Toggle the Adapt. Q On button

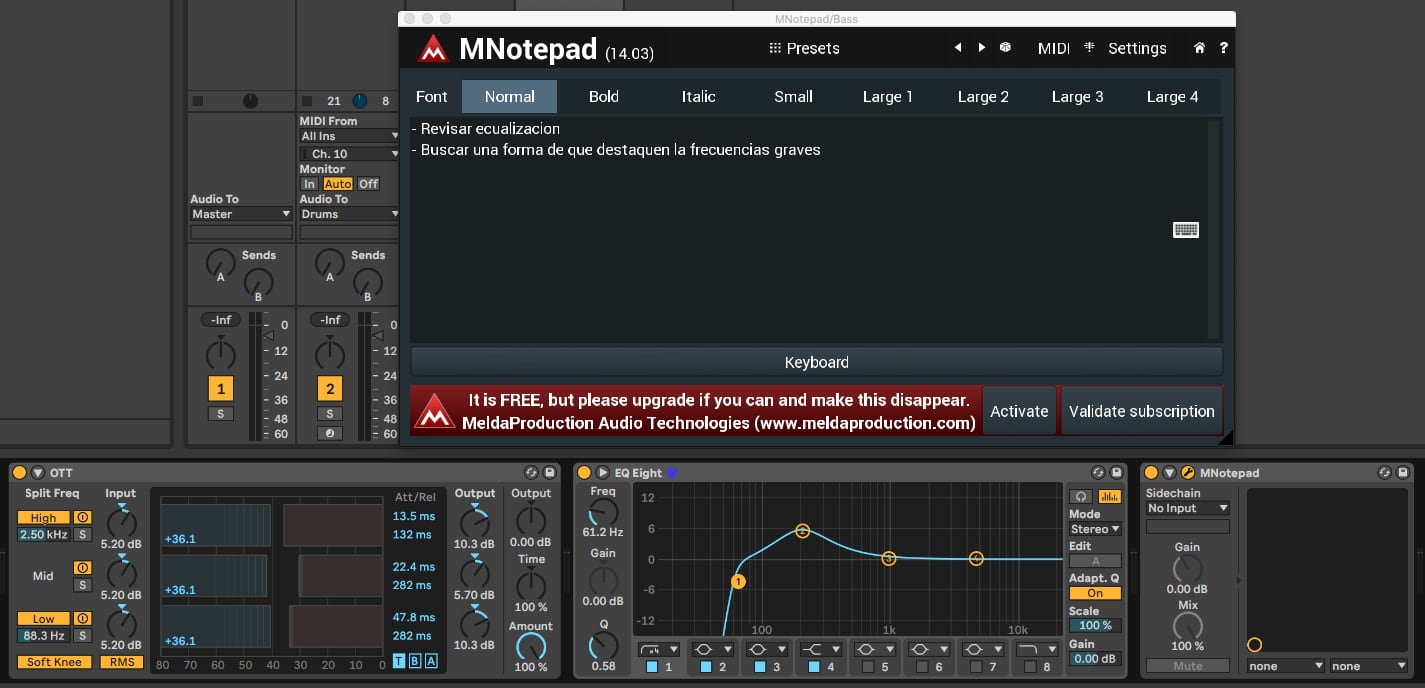click(x=1095, y=593)
